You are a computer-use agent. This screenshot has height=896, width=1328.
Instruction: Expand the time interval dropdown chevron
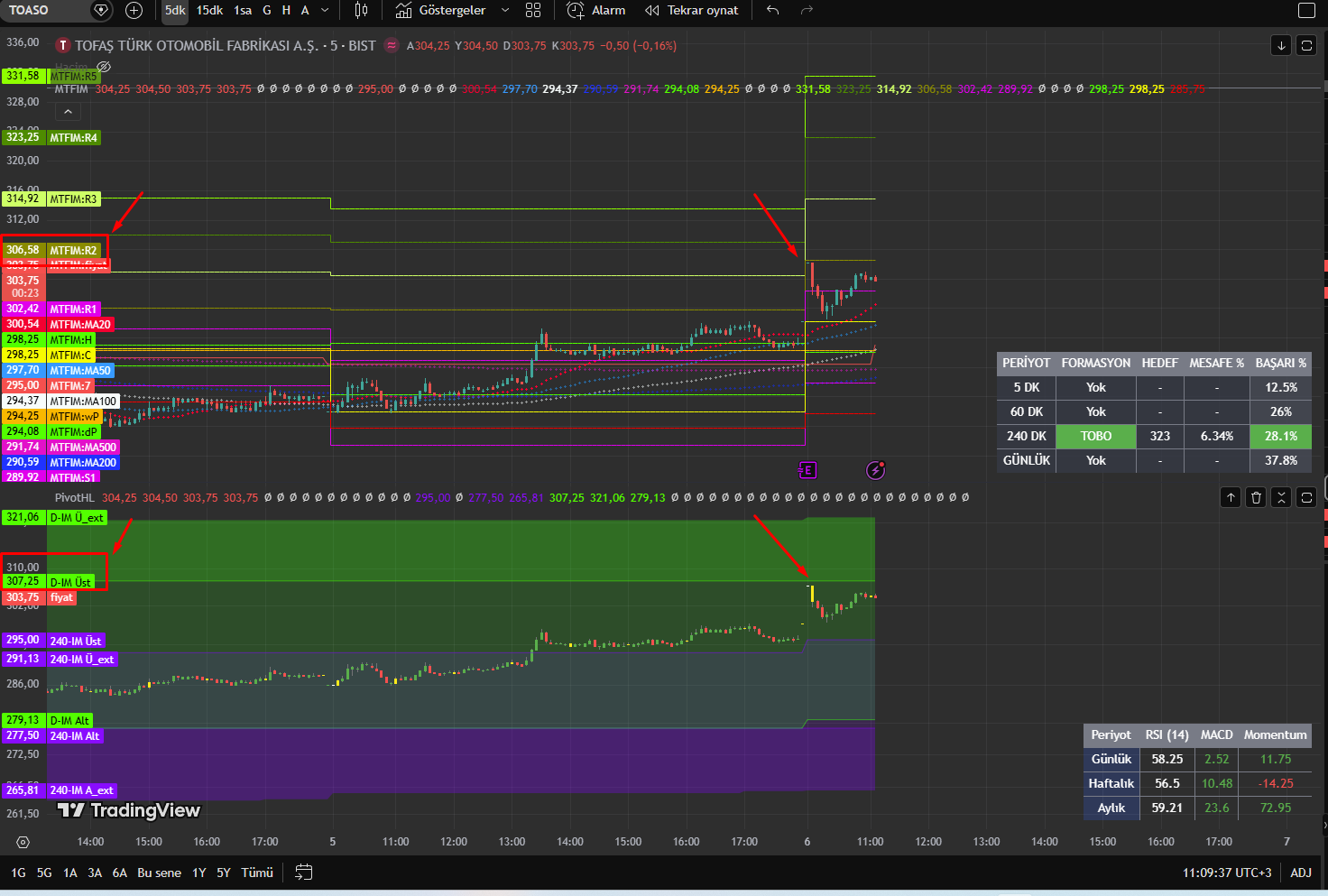pos(325,11)
